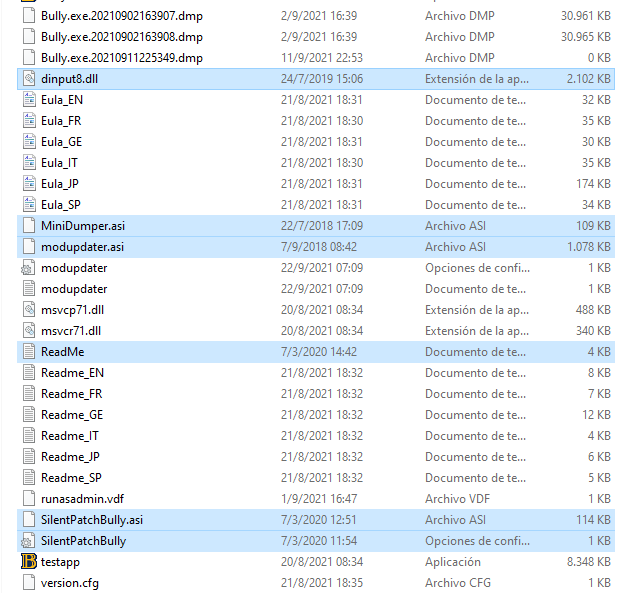Select the version.cfg file name

[70, 583]
